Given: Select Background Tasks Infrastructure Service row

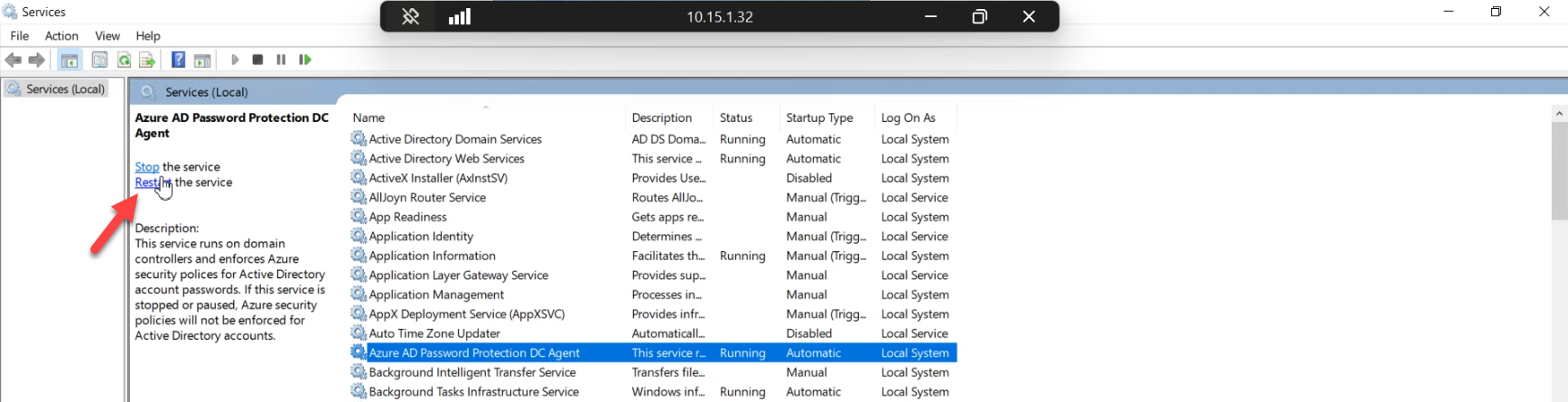Looking at the screenshot, I should [653, 391].
